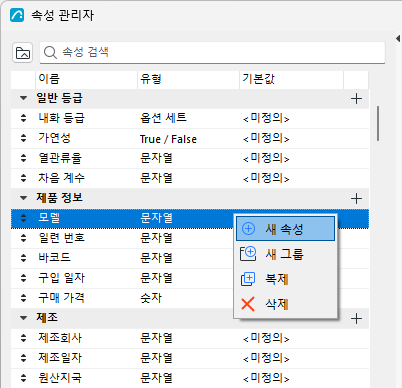Click the red X 삭제 icon in context menu
The height and width of the screenshot is (388, 402).
[248, 304]
